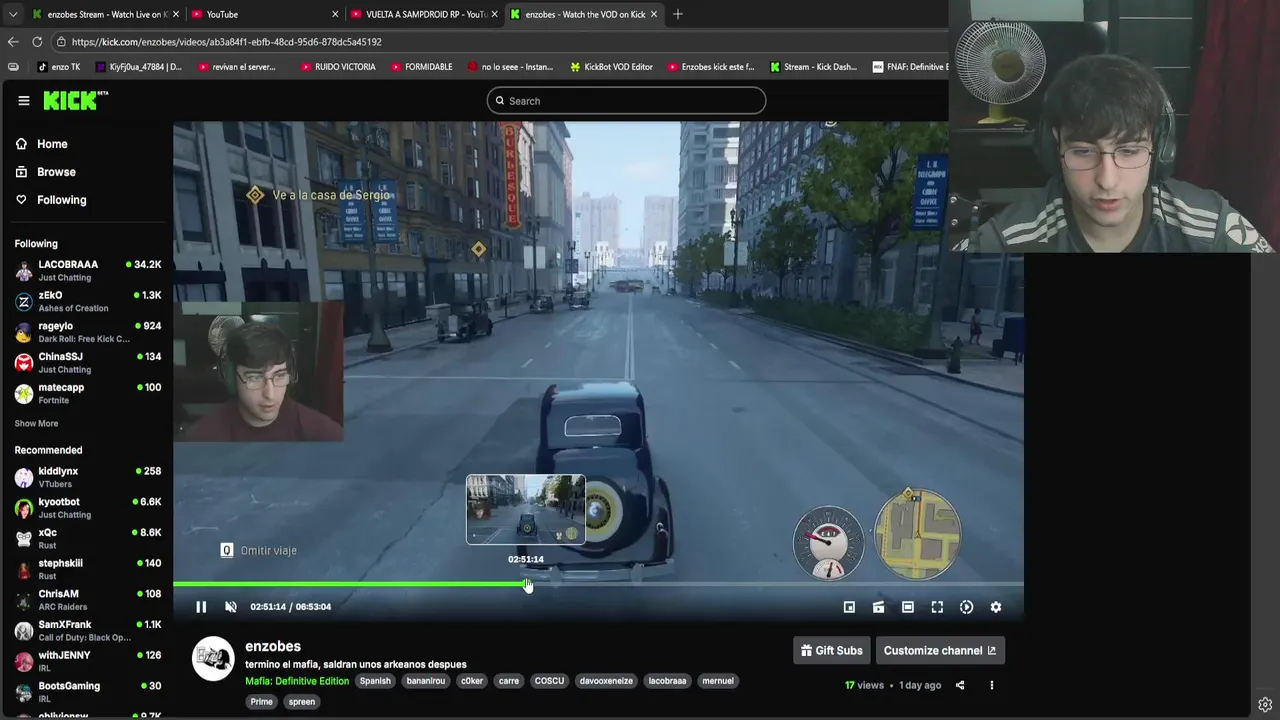1280x720 pixels.
Task: Reload the page with browser refresh icon
Action: coord(37,42)
